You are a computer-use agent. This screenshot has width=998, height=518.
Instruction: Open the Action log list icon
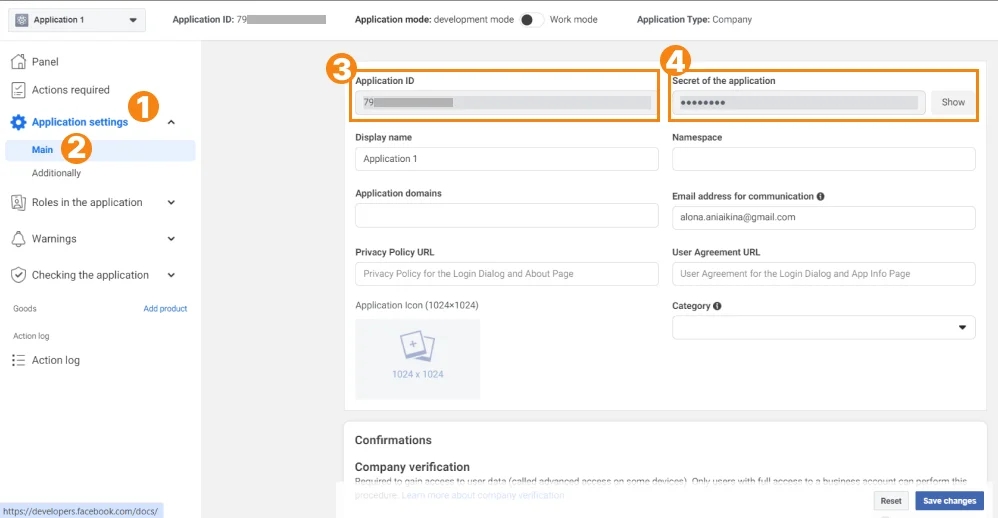tap(18, 360)
